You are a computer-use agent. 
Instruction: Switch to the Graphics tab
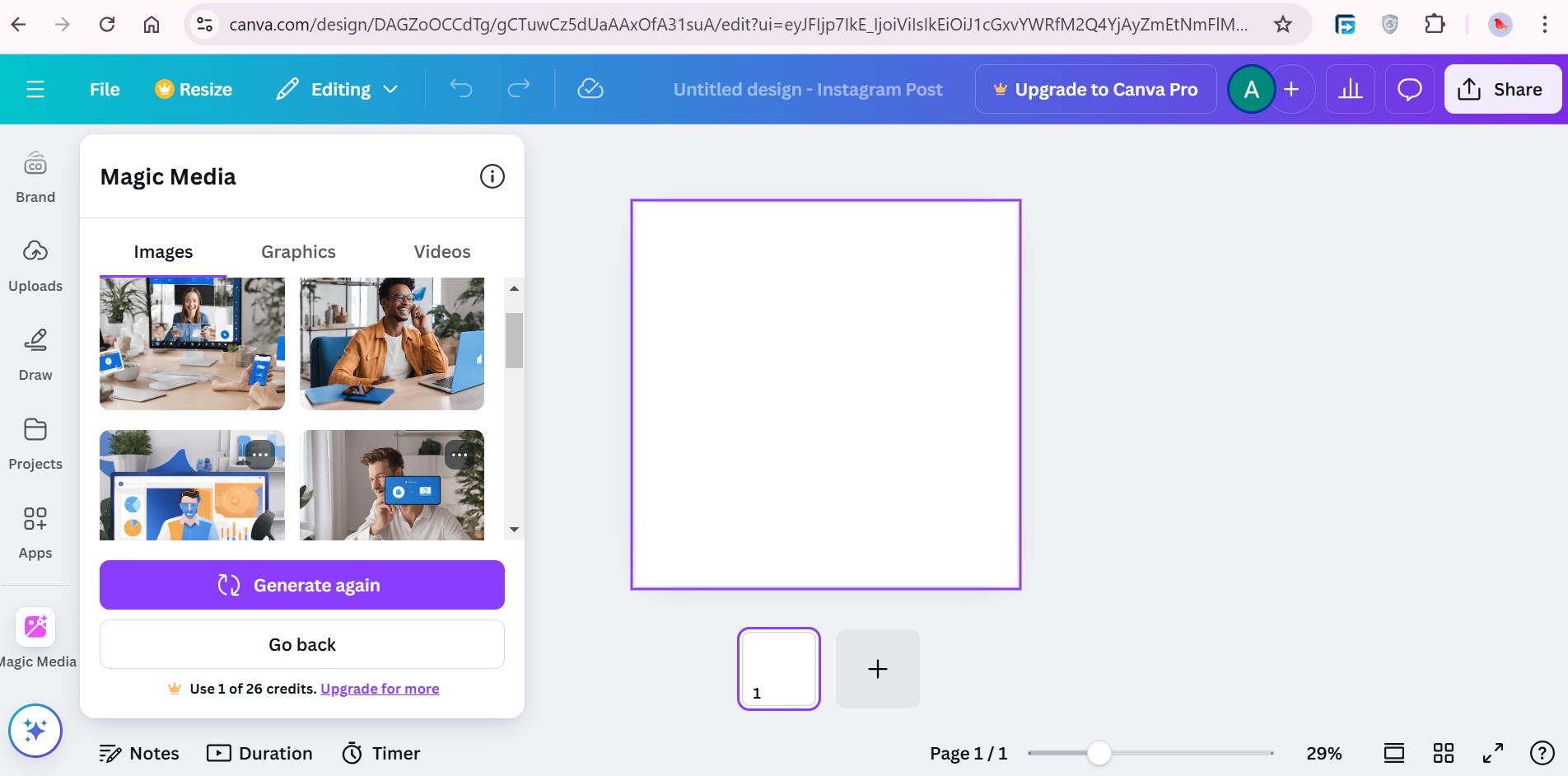(298, 251)
